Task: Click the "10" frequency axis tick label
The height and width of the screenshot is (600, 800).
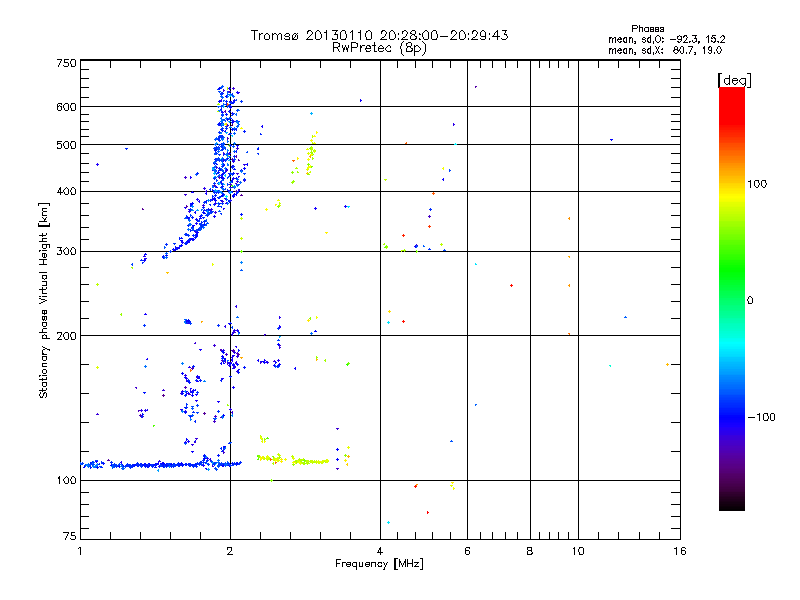Action: tap(578, 551)
